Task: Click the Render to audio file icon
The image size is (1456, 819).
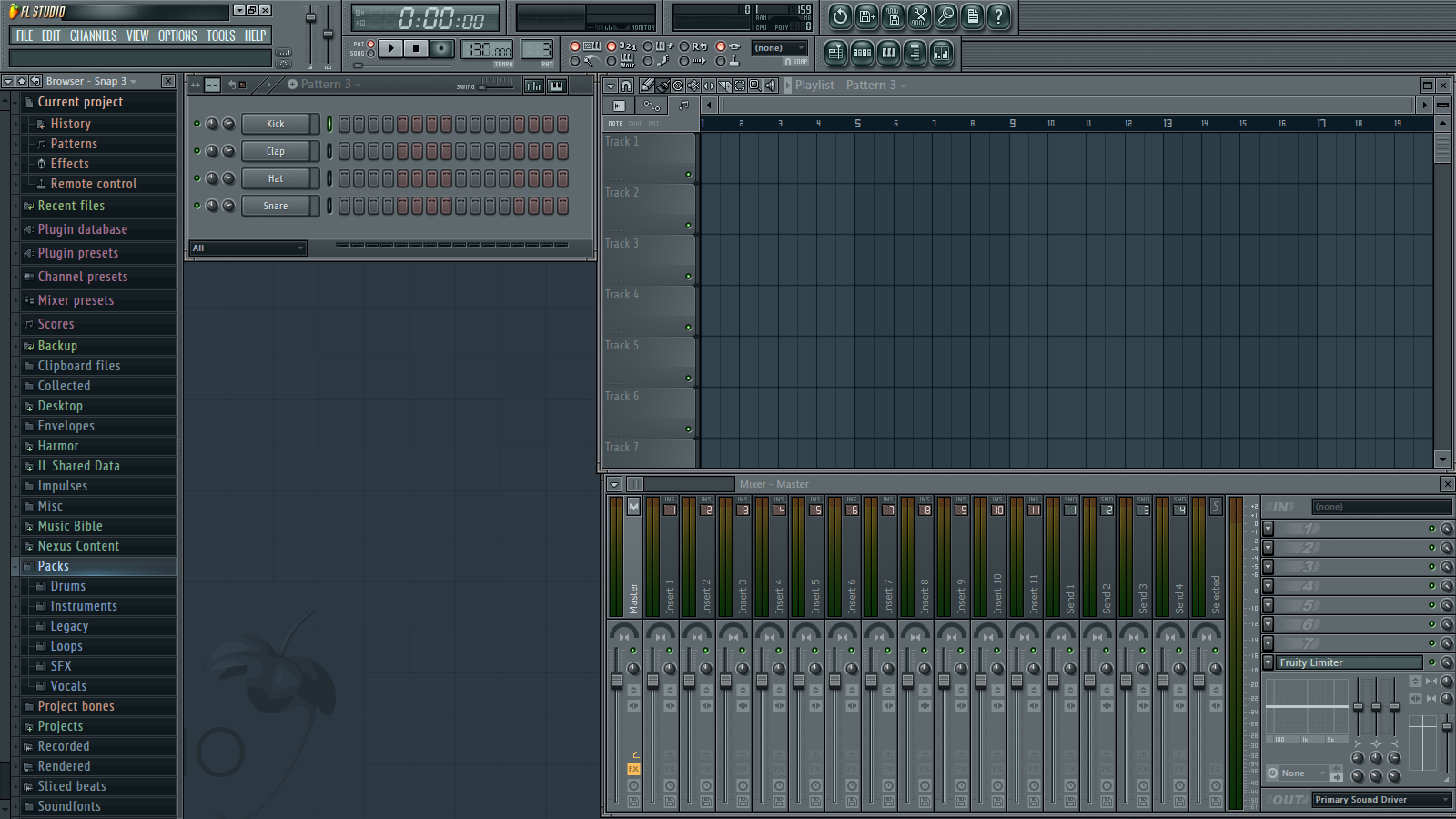Action: [893, 15]
